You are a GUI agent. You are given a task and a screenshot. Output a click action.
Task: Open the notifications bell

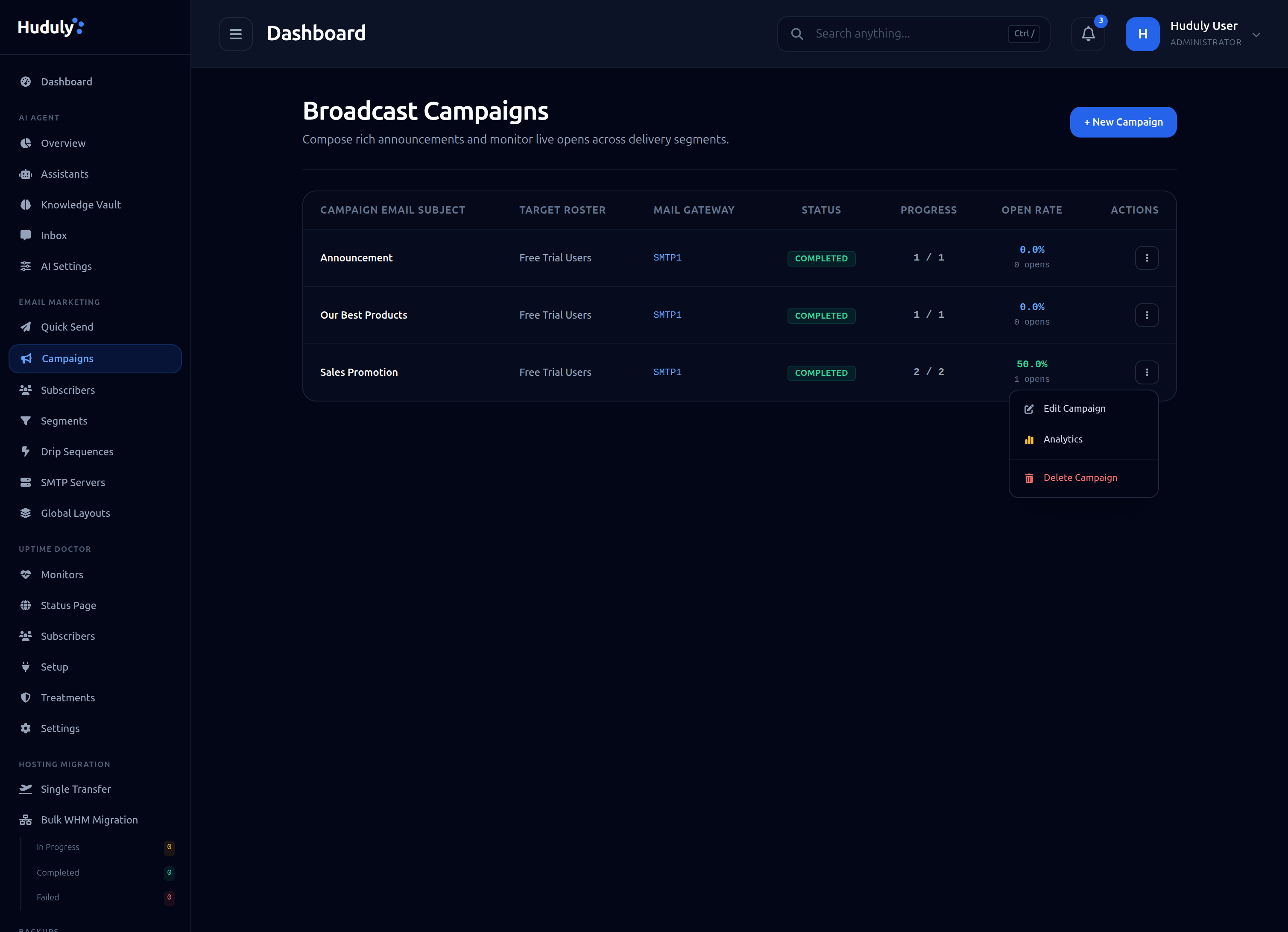[1088, 34]
